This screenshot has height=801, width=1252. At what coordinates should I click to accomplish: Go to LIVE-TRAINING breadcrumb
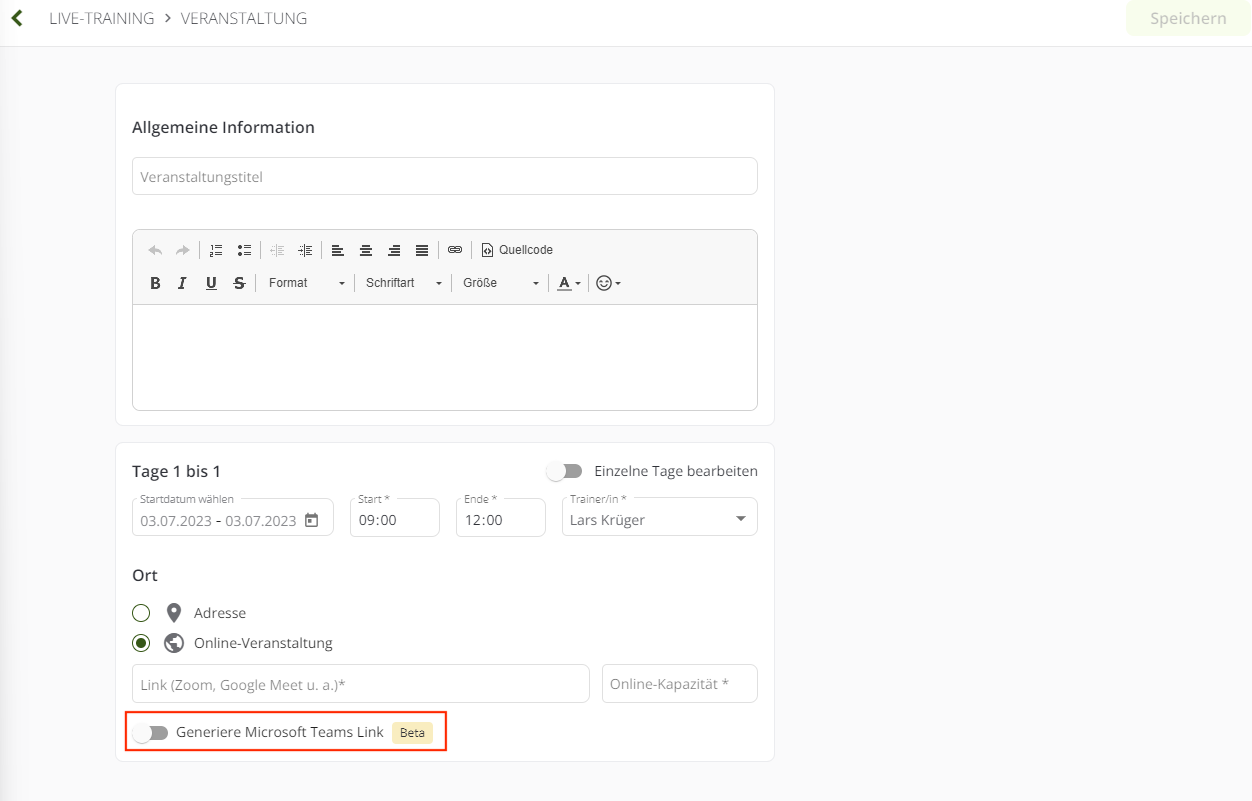[x=101, y=18]
